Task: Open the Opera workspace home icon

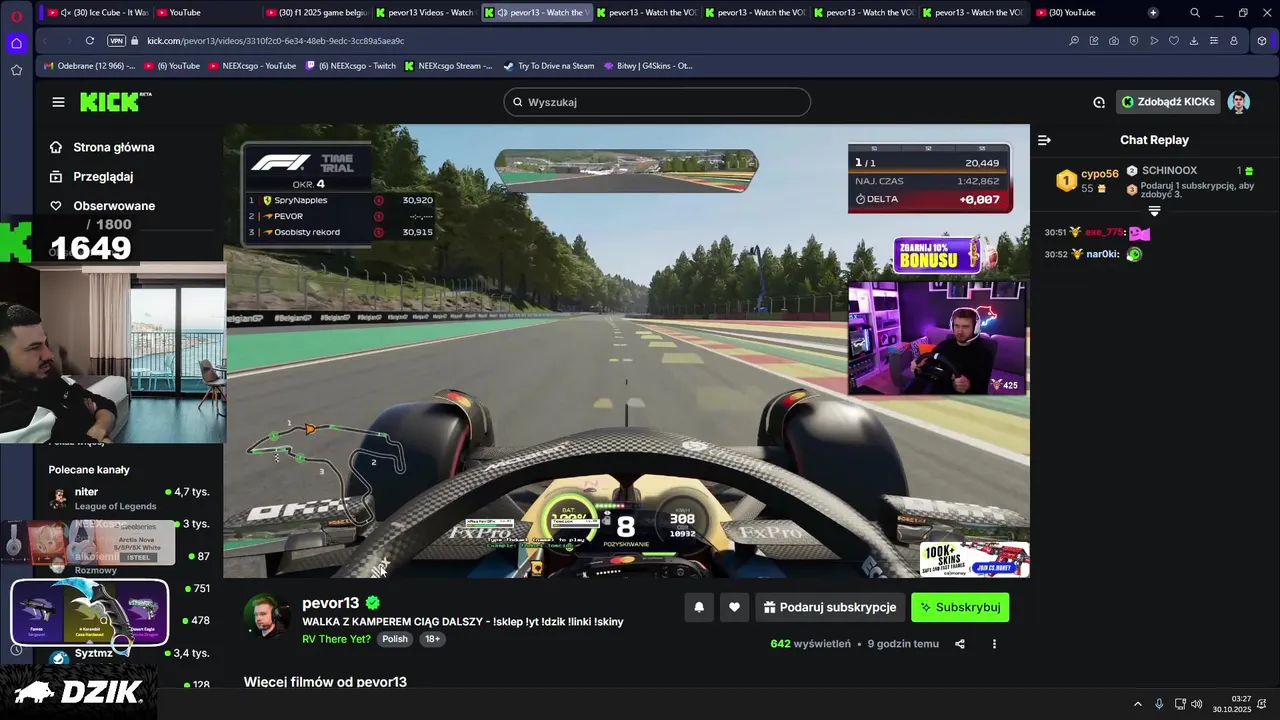Action: pyautogui.click(x=16, y=43)
